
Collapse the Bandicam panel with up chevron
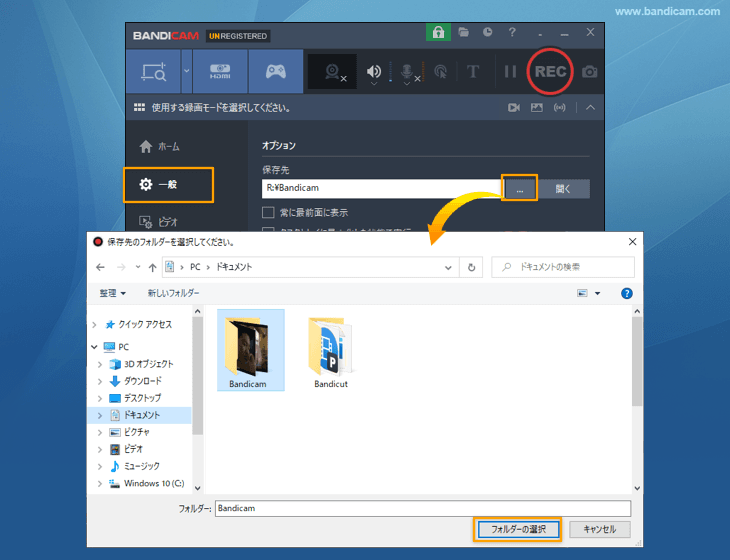tap(590, 108)
